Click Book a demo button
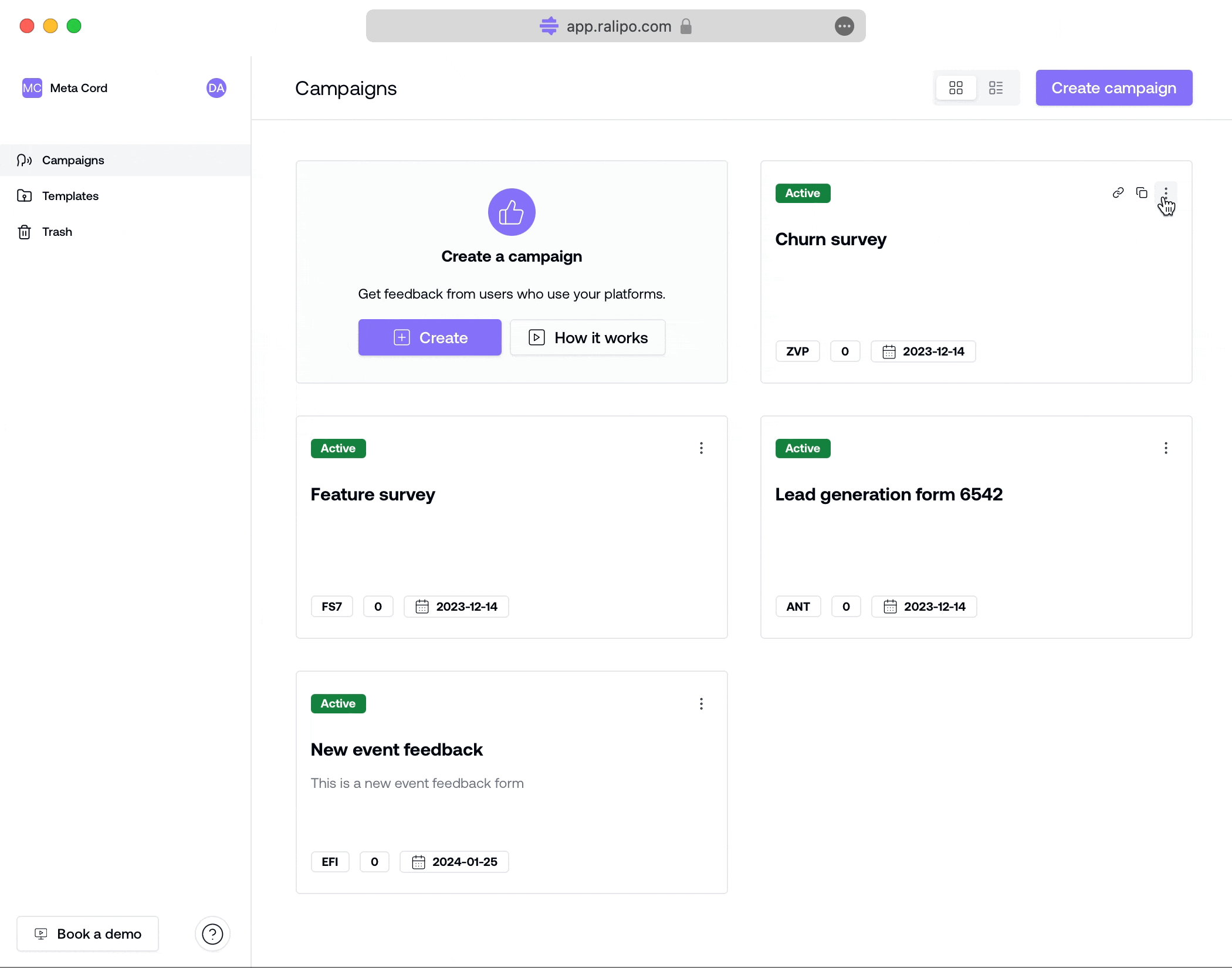 (88, 933)
